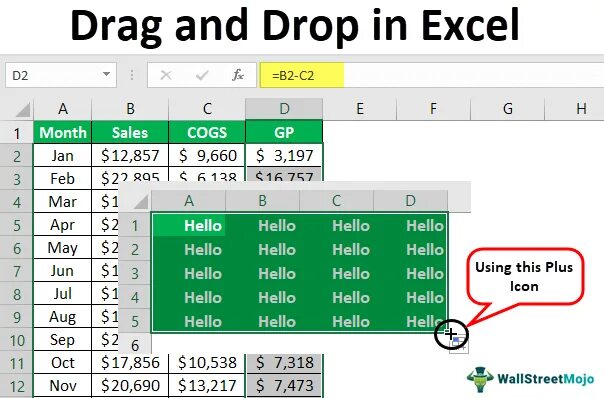Select row 12 header in main sheet

coord(17,386)
